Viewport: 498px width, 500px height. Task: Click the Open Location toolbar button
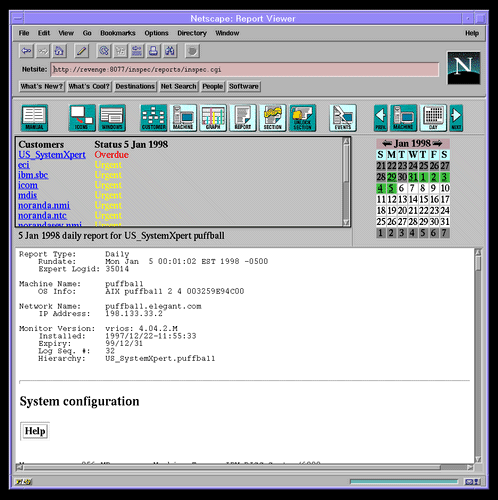click(x=137, y=51)
